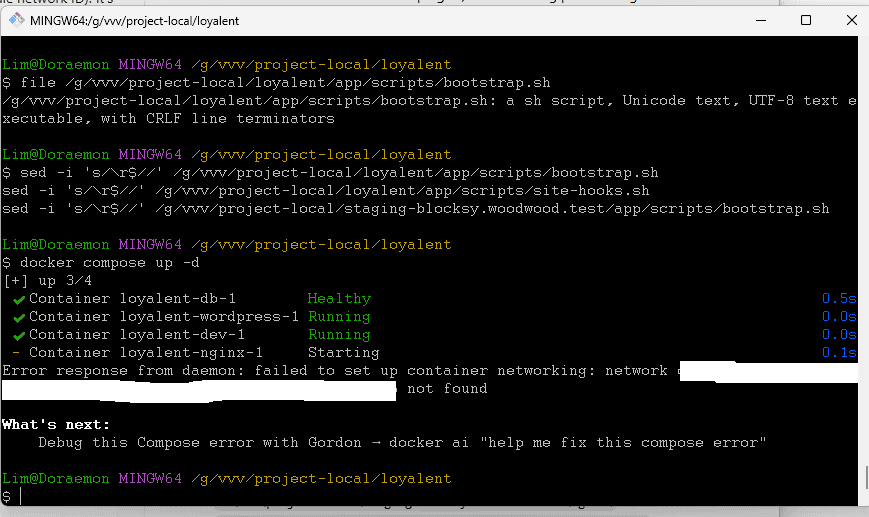Click the sed command for loyalent bootstrap.sh
This screenshot has width=869, height=517.
(x=330, y=173)
